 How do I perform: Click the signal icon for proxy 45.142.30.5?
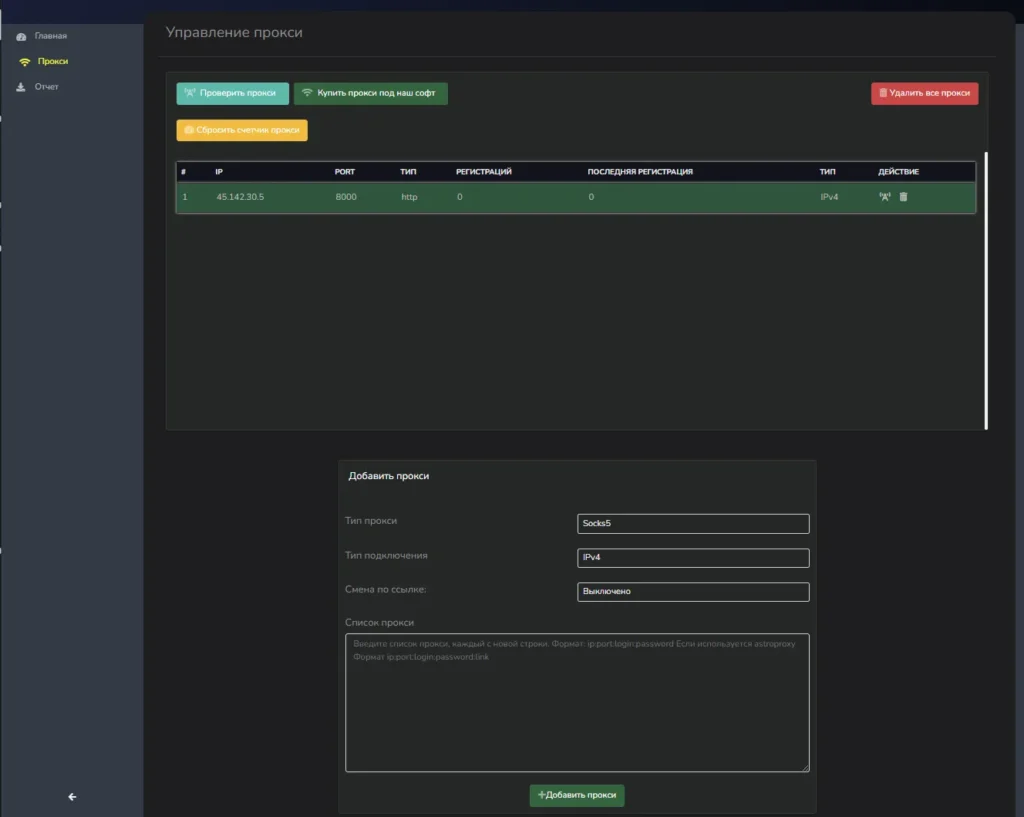coord(884,197)
